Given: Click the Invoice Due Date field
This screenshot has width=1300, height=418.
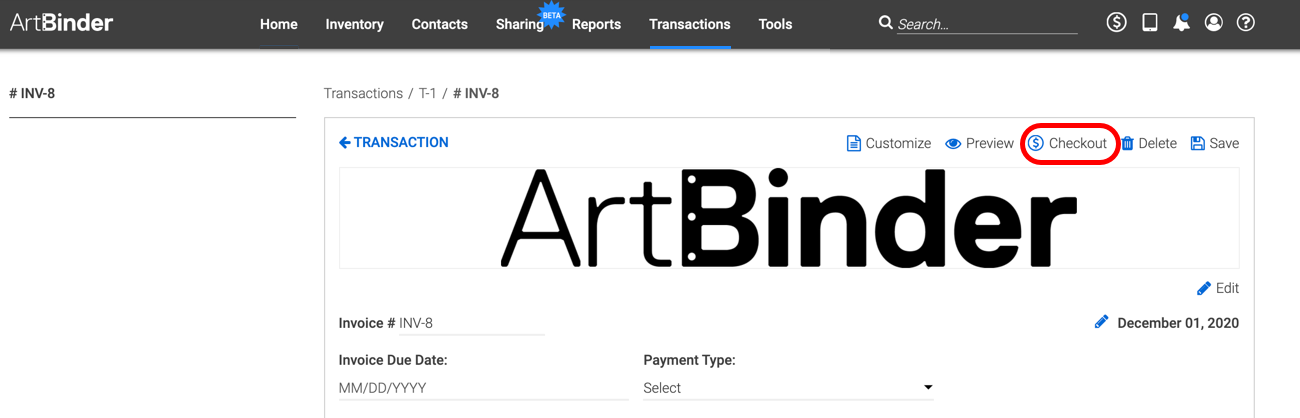Looking at the screenshot, I should [x=484, y=388].
